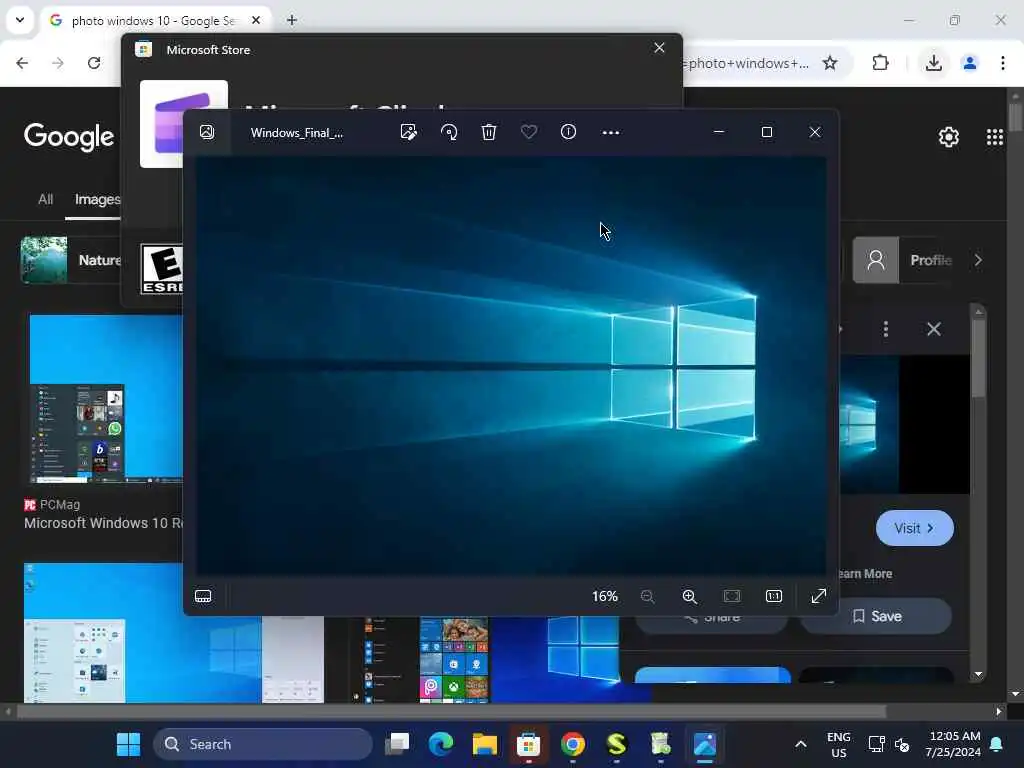The width and height of the screenshot is (1024, 768).
Task: Open the ENG US language switcher
Action: pos(839,744)
